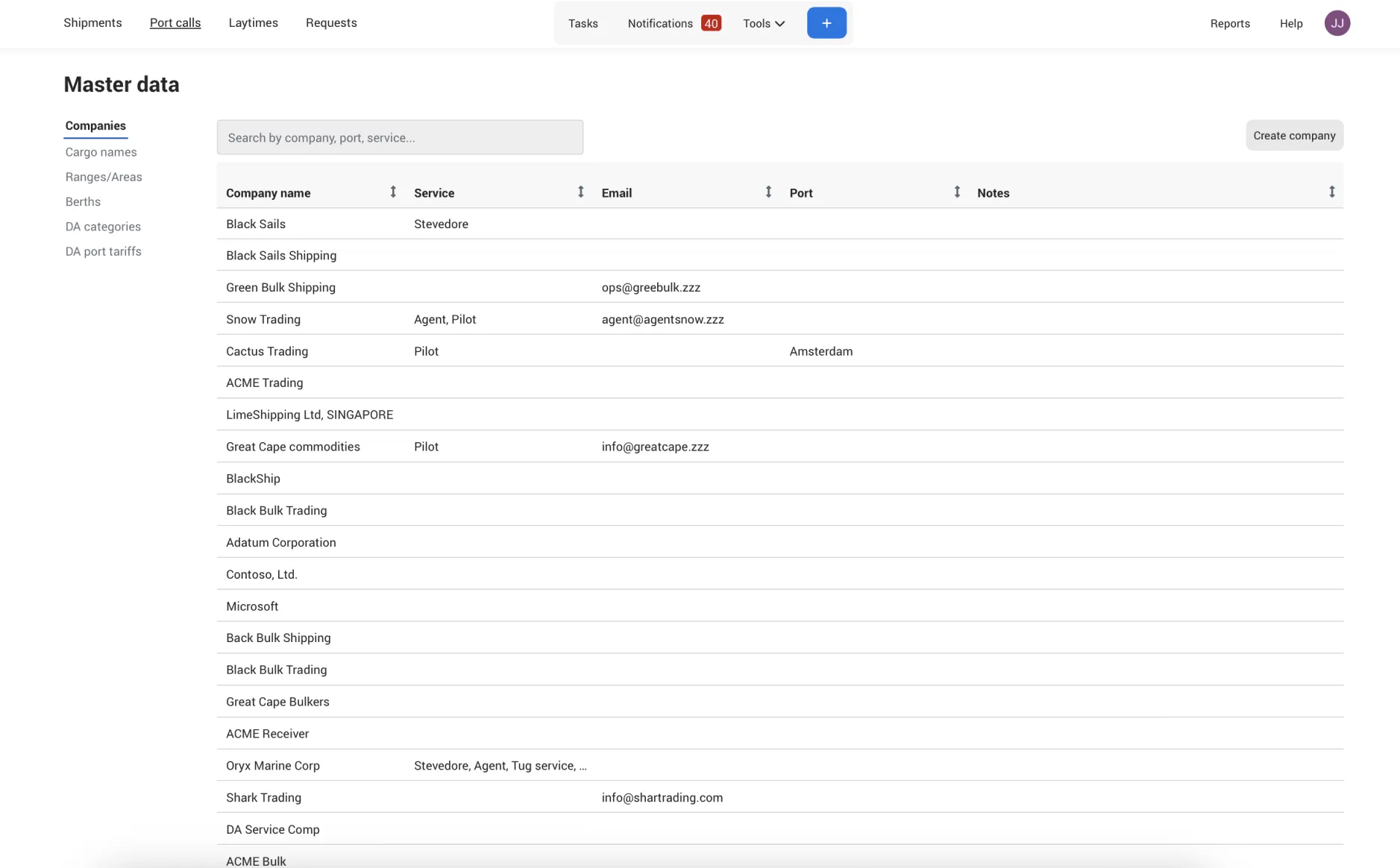The width and height of the screenshot is (1400, 868).
Task: Sort table by Company name column arrows
Action: [x=393, y=192]
